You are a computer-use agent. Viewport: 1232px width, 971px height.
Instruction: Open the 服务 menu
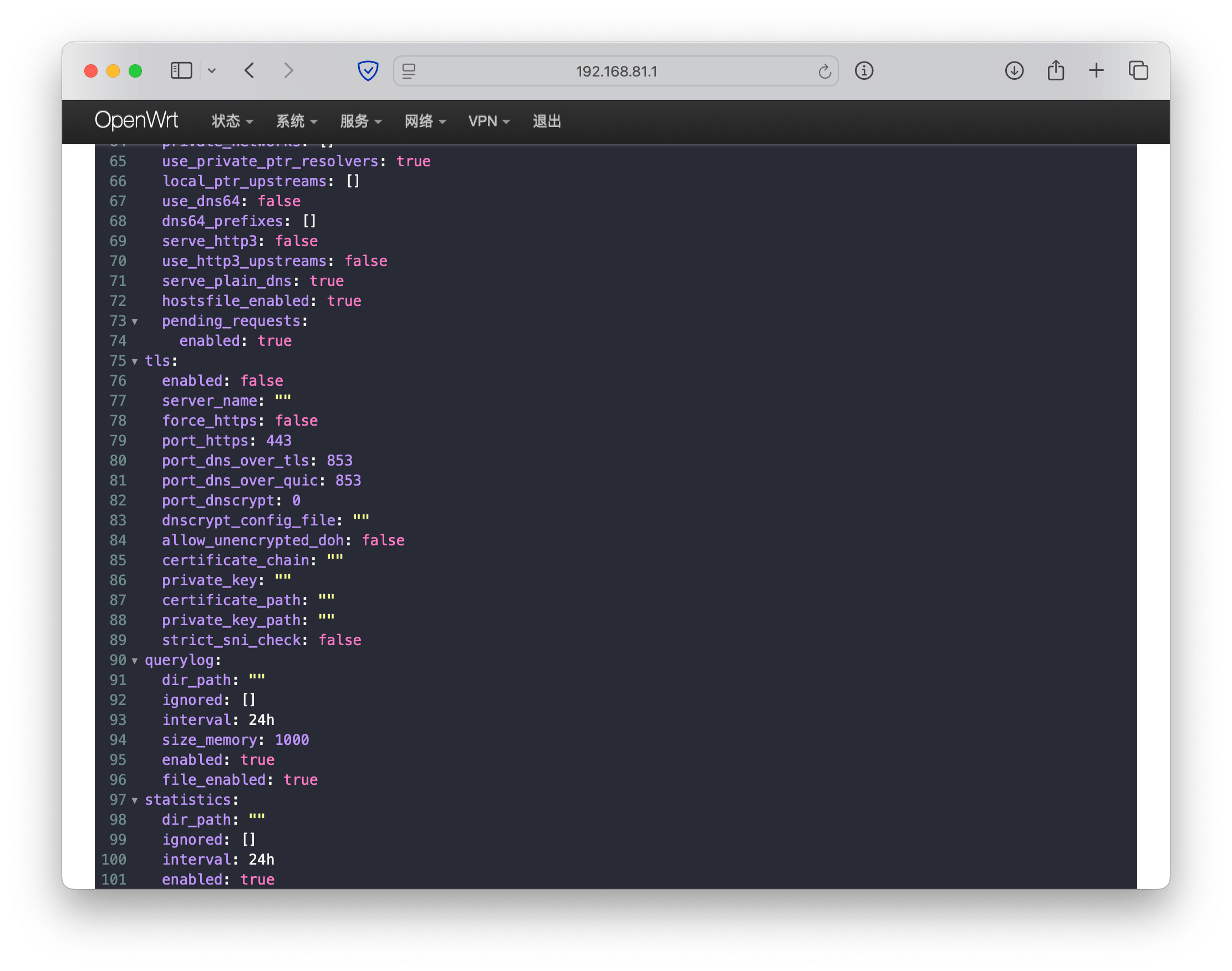coord(360,121)
